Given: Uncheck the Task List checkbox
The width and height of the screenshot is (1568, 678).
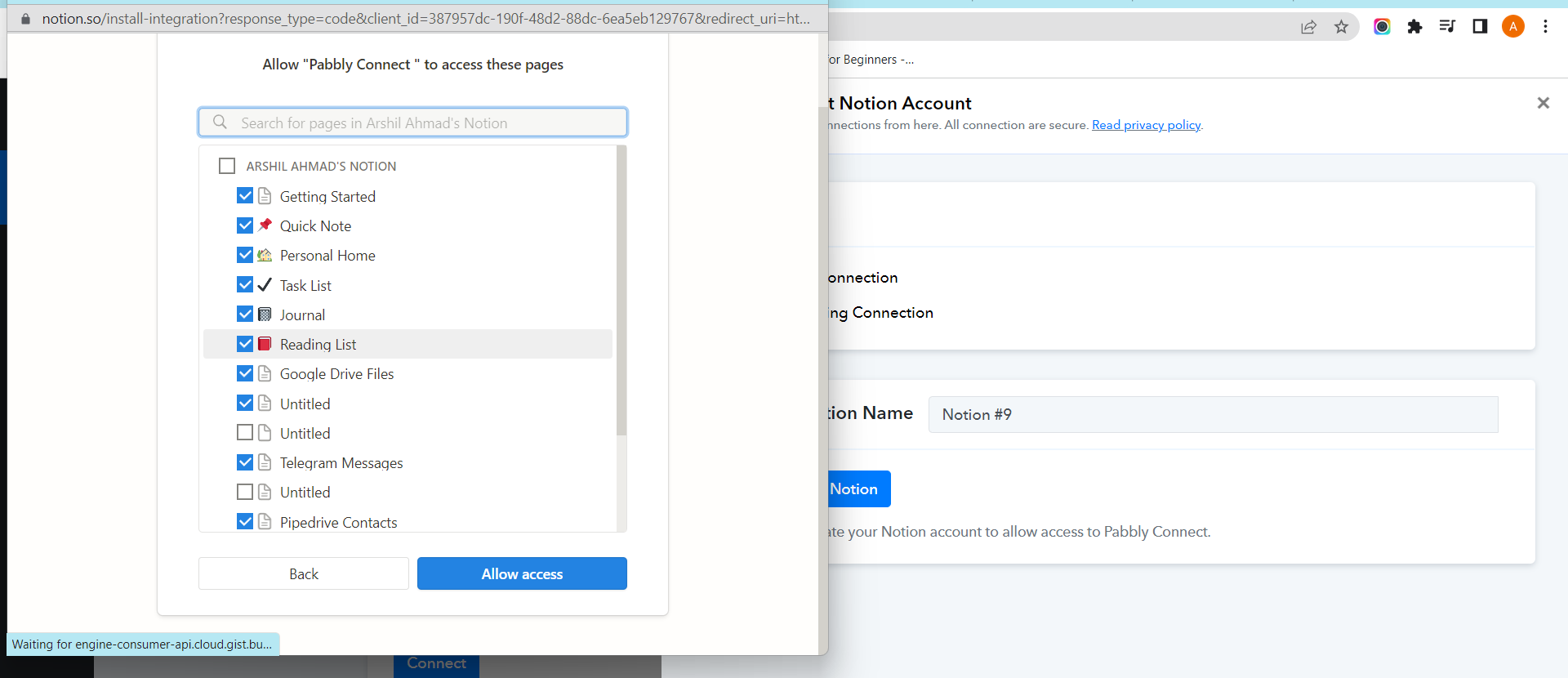Looking at the screenshot, I should point(245,285).
